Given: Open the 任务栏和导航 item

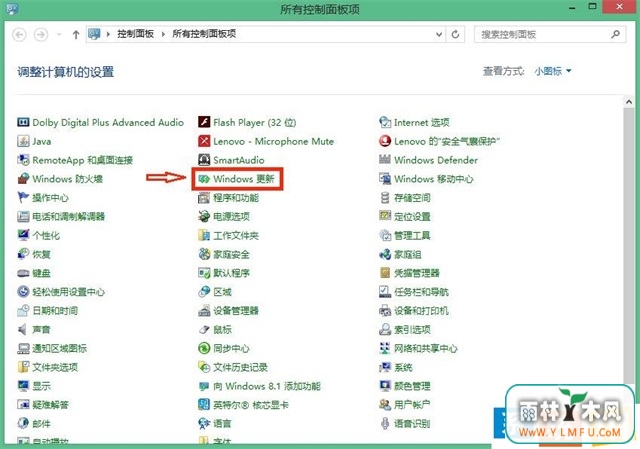Looking at the screenshot, I should 414,292.
